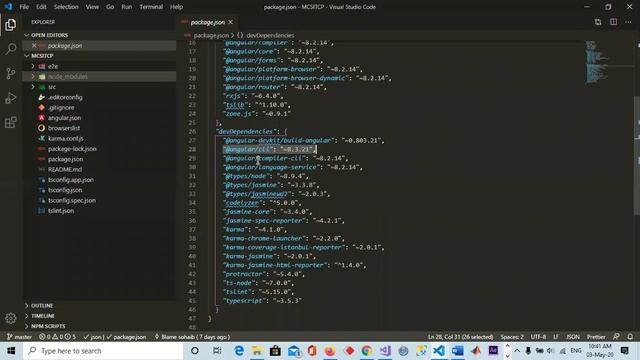Click the notifications bell in status bar
Screen dimensions: 640x360
coord(630,337)
